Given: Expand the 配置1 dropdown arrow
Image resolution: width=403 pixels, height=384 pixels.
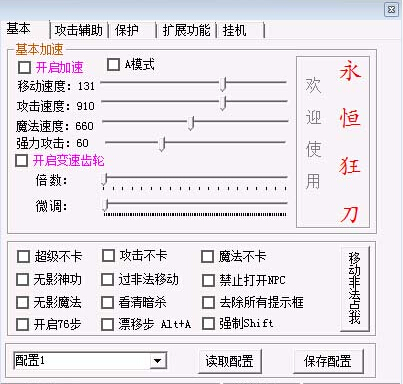Looking at the screenshot, I should [157, 361].
